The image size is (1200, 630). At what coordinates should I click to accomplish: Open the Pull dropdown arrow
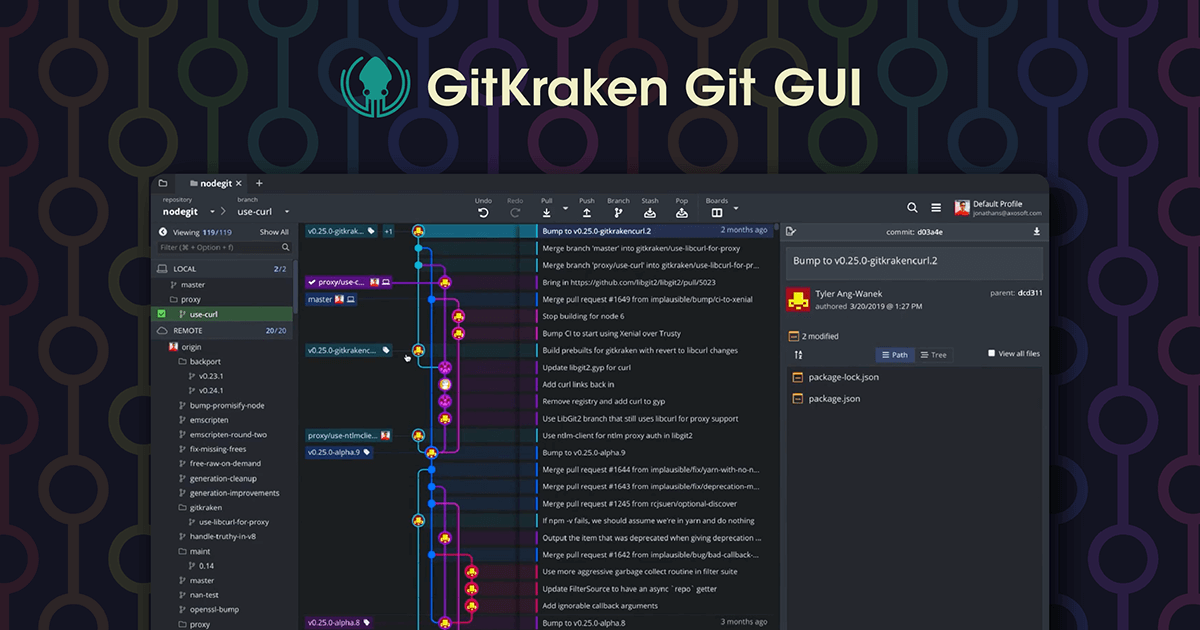pyautogui.click(x=565, y=209)
